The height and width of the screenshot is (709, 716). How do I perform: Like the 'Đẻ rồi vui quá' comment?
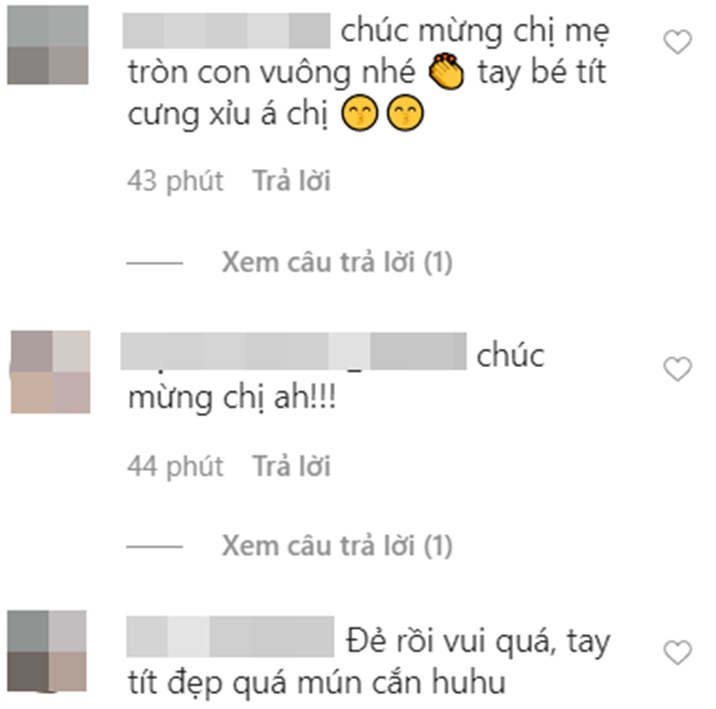pos(677,652)
